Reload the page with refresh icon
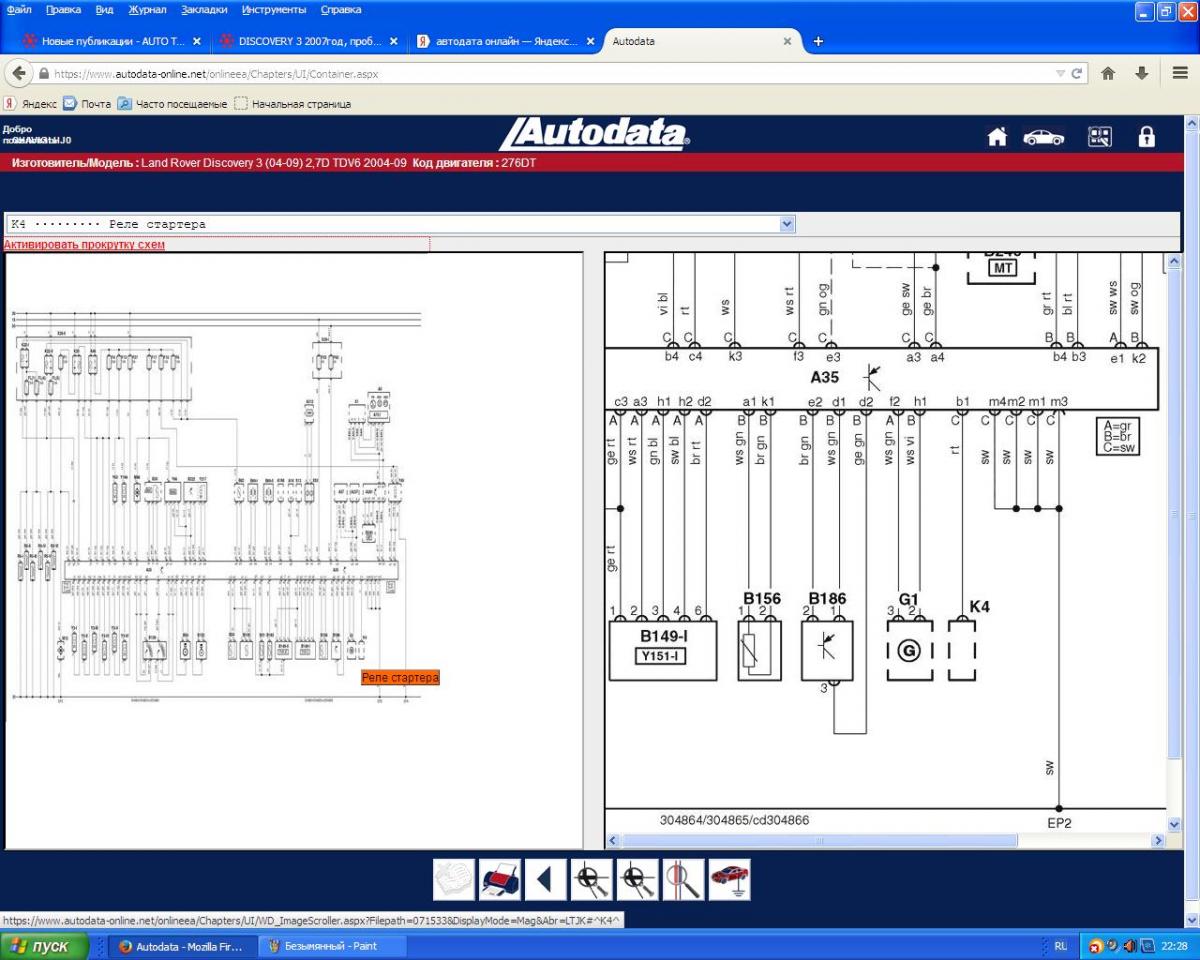Image resolution: width=1200 pixels, height=960 pixels. [x=1077, y=74]
